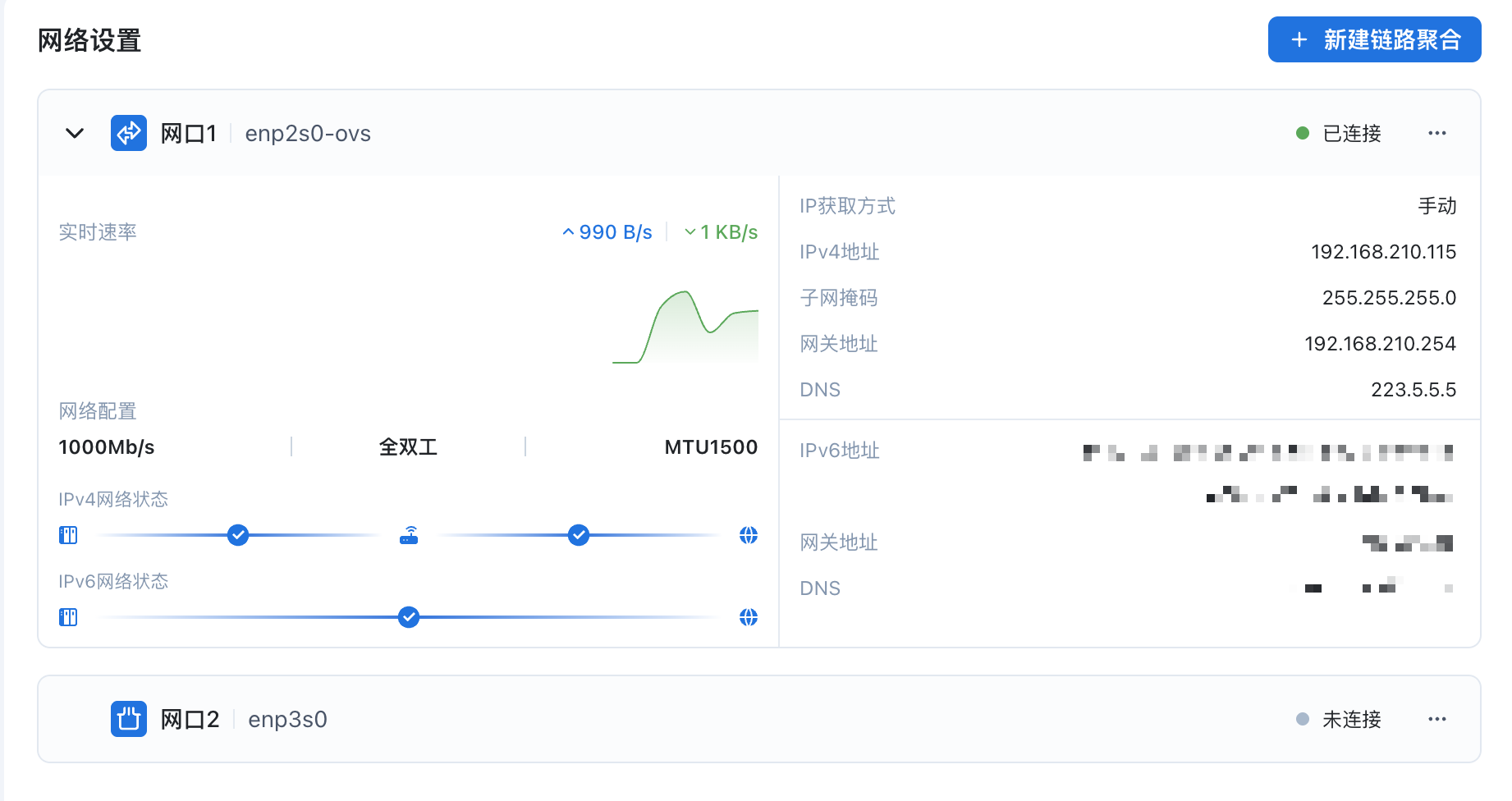Click first checkmark node on IPv4 status line
The width and height of the screenshot is (1512, 801).
pyautogui.click(x=238, y=535)
